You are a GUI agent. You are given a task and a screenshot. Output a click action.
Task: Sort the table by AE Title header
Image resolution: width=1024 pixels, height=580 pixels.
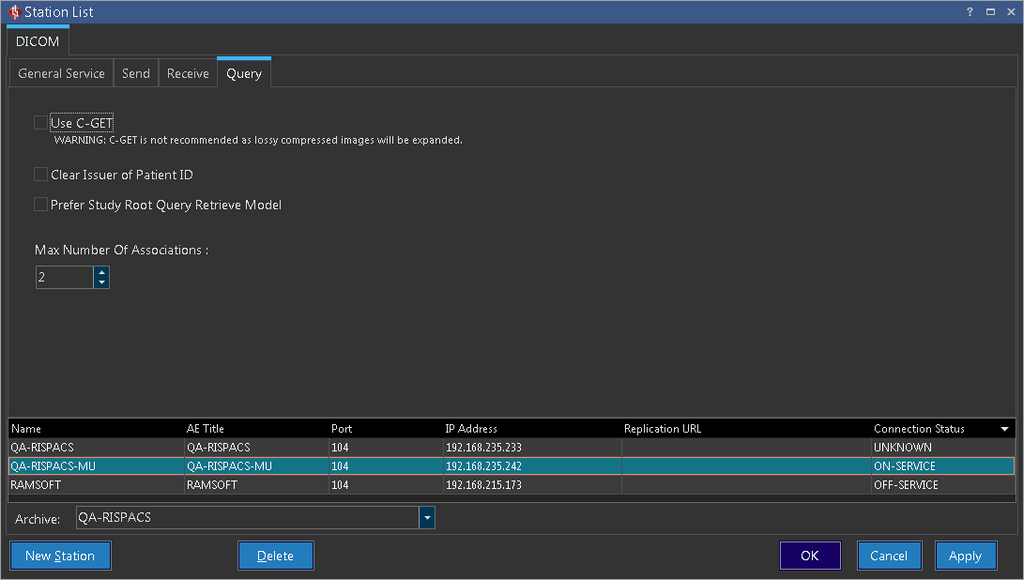[205, 429]
